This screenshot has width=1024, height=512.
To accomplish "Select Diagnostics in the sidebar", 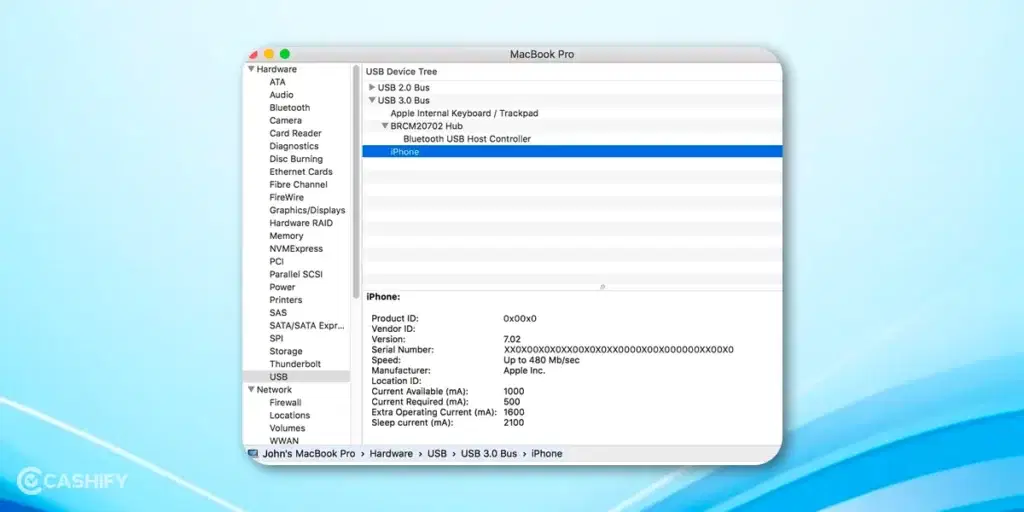I will 294,146.
